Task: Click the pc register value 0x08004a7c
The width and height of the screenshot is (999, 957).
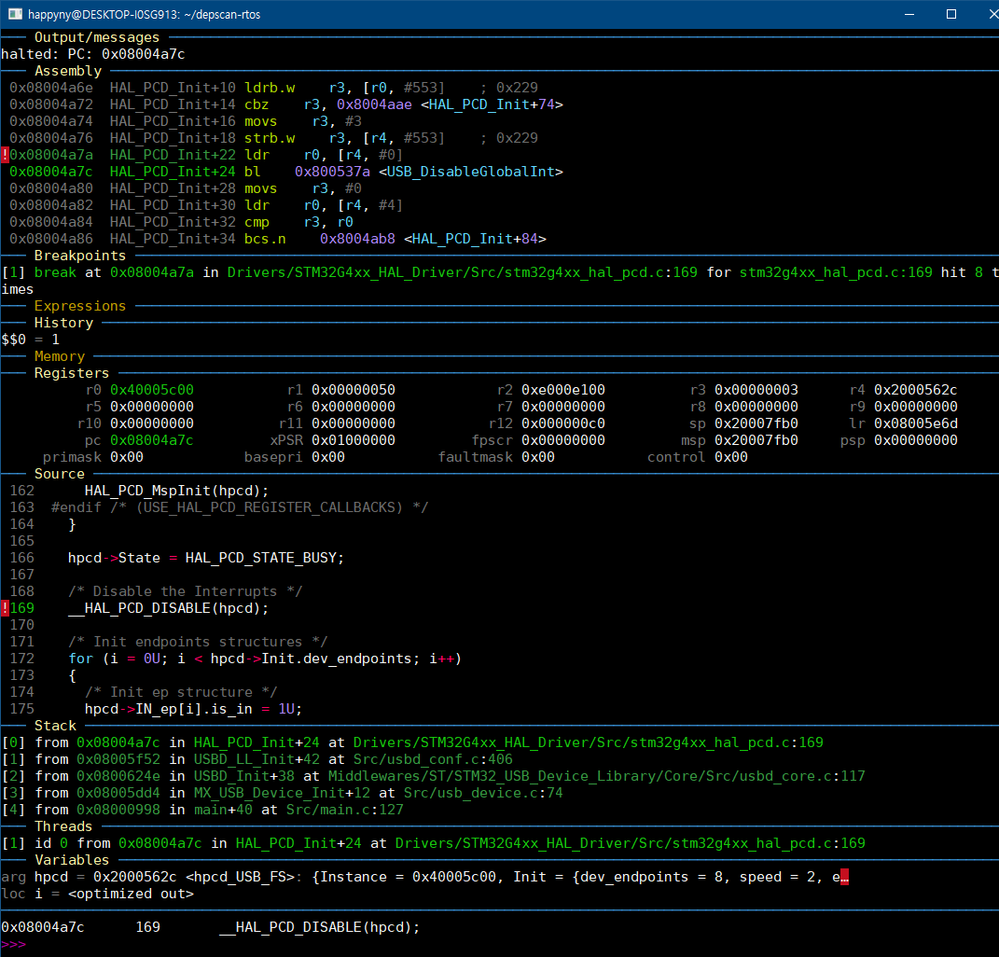Action: tap(152, 440)
